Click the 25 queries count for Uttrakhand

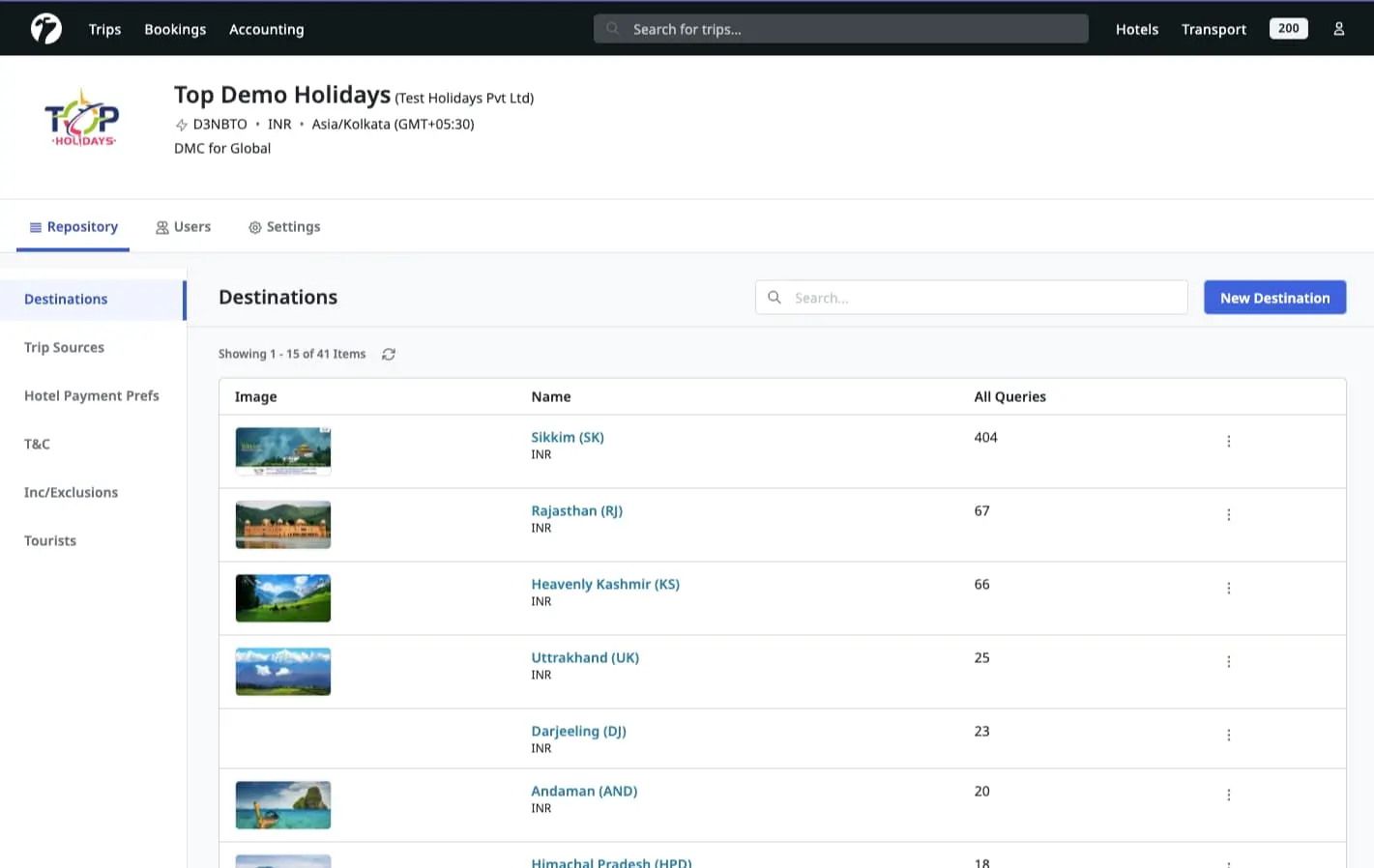tap(981, 657)
